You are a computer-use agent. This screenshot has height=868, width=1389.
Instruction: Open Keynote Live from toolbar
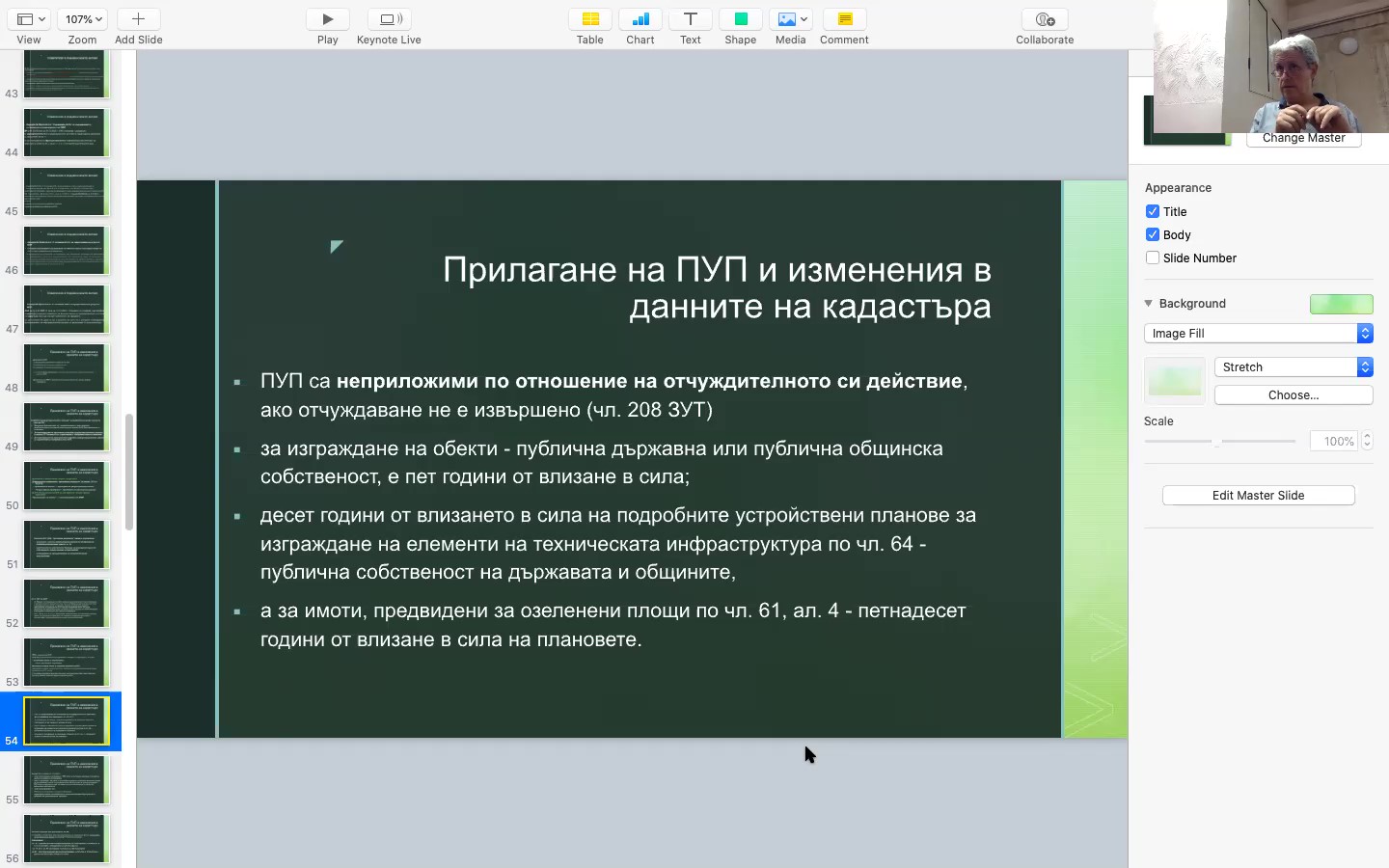click(389, 19)
